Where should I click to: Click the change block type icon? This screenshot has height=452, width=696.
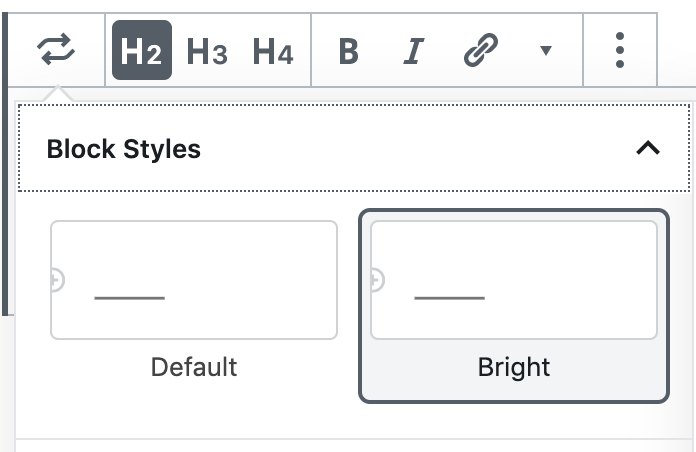click(x=56, y=50)
